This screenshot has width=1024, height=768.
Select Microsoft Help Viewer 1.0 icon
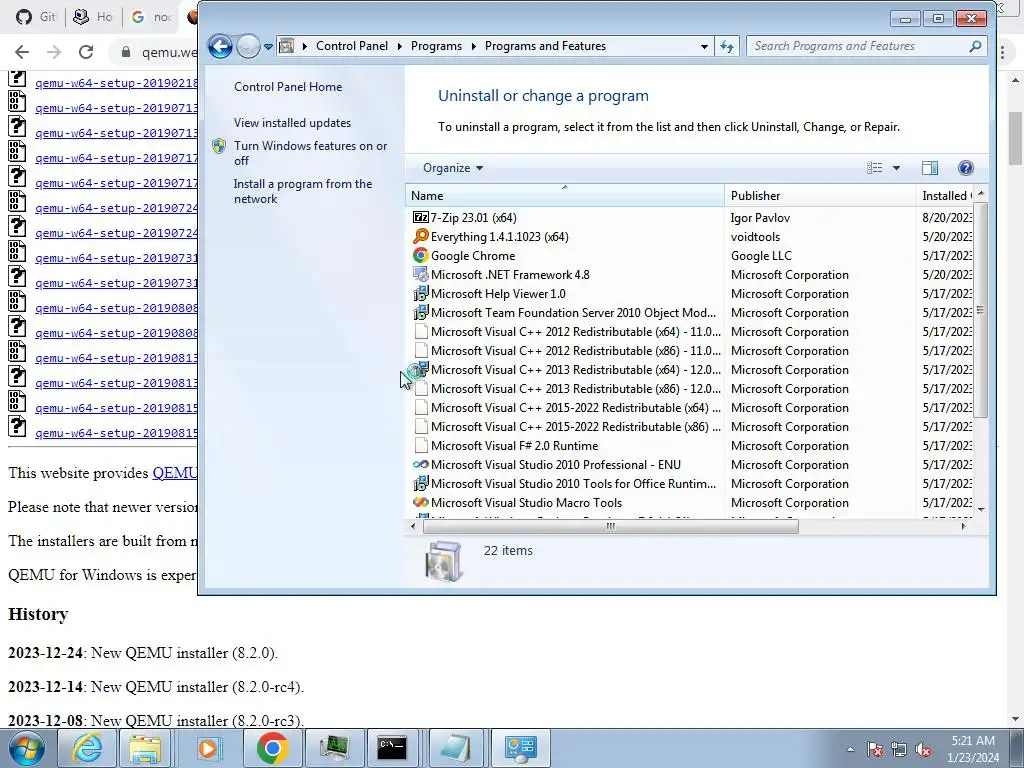click(x=421, y=293)
